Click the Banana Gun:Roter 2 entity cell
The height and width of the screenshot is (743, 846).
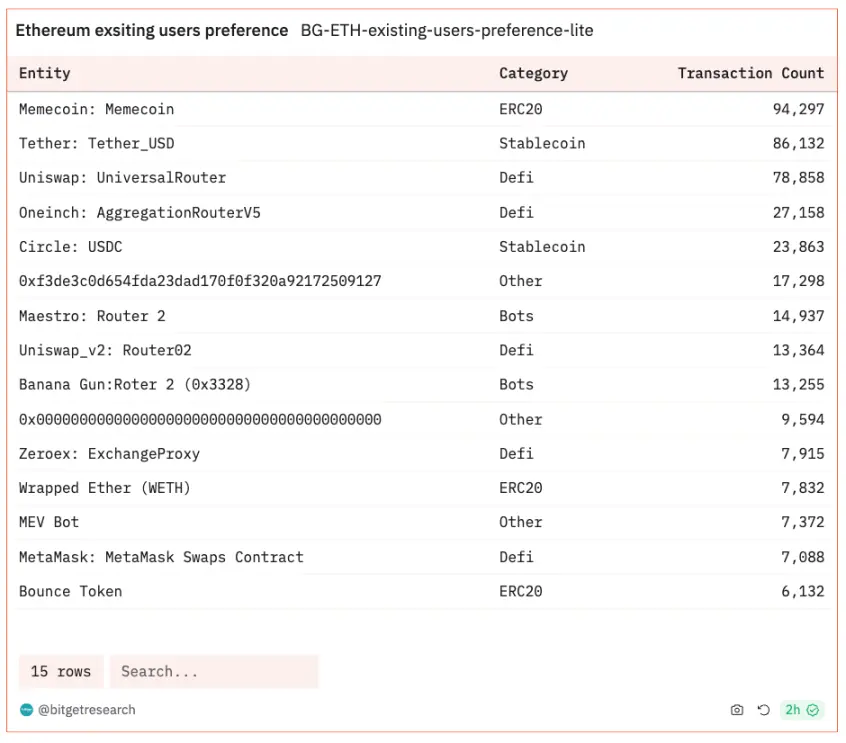click(135, 385)
